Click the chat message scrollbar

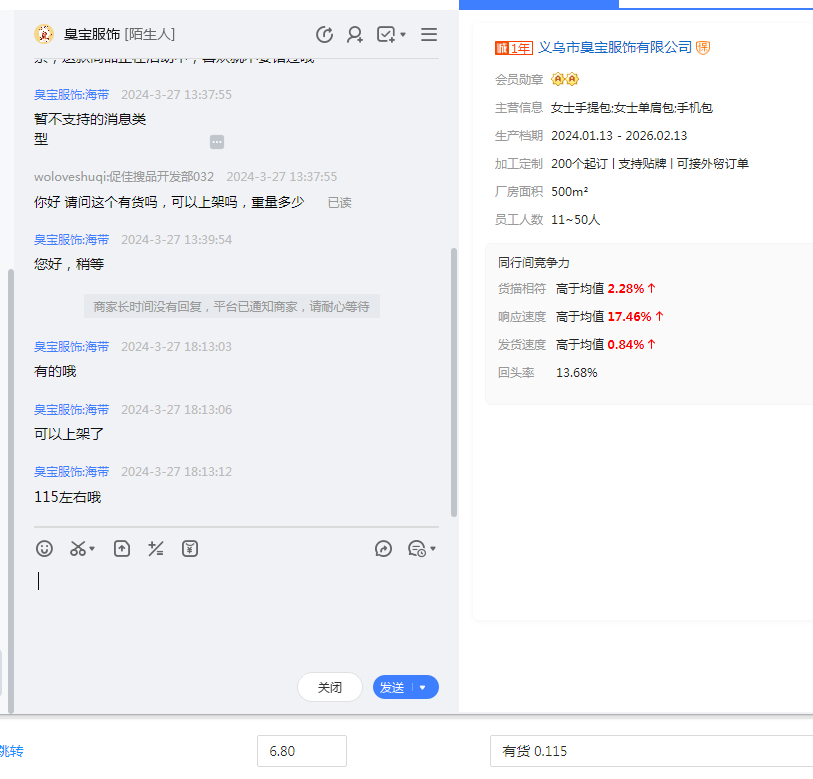click(x=453, y=380)
